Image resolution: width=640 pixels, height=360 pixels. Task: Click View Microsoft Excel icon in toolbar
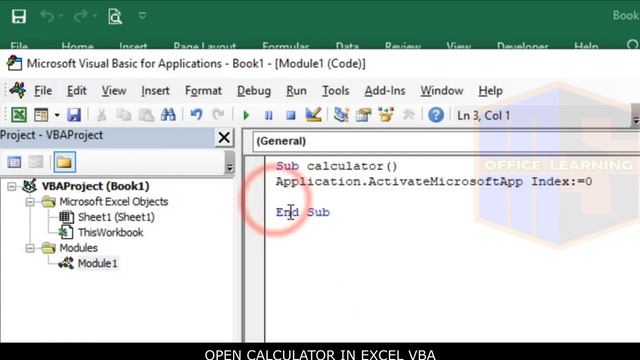[19, 115]
